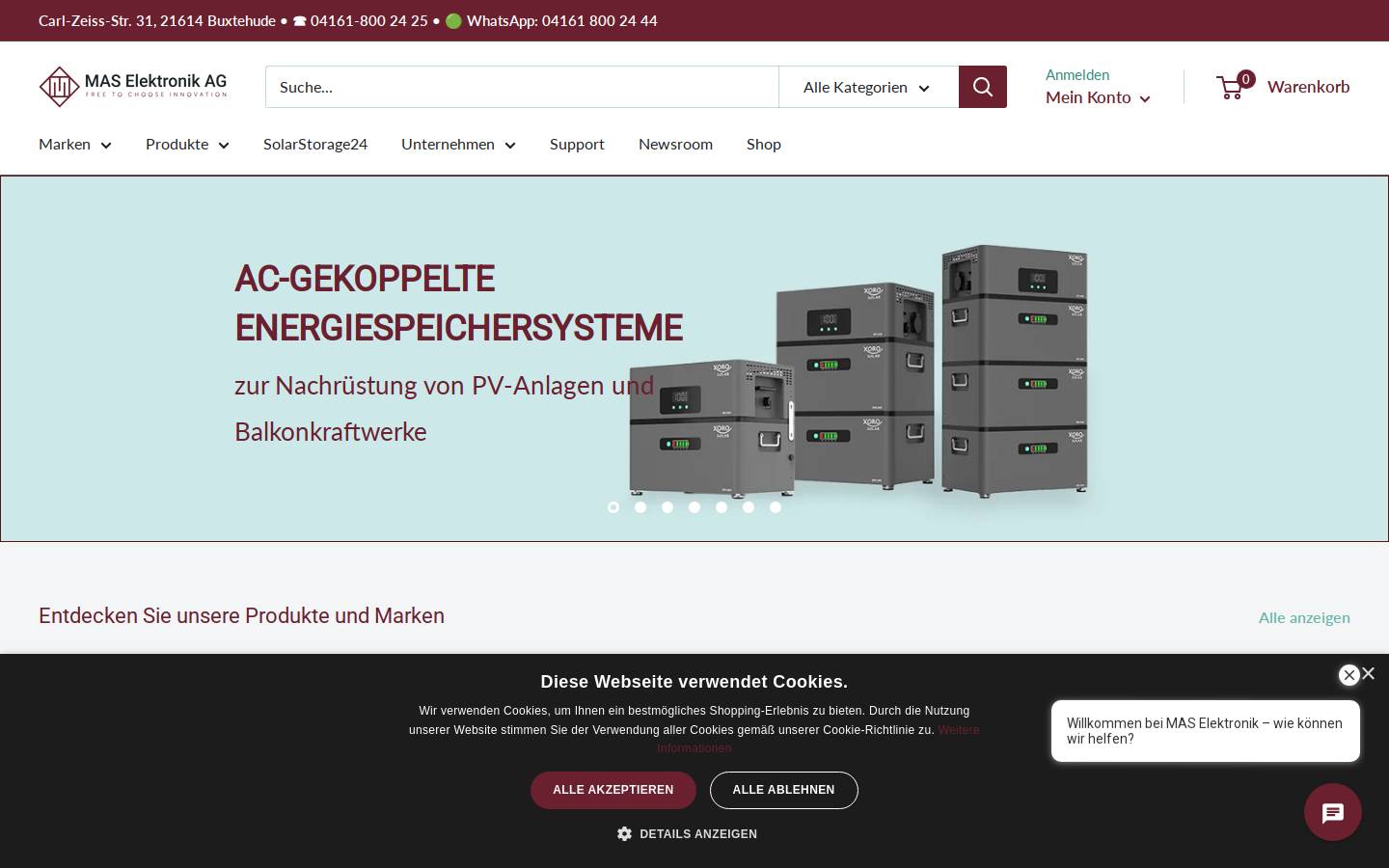
Task: Click the MAS Elektronik AG logo
Action: pos(133,87)
